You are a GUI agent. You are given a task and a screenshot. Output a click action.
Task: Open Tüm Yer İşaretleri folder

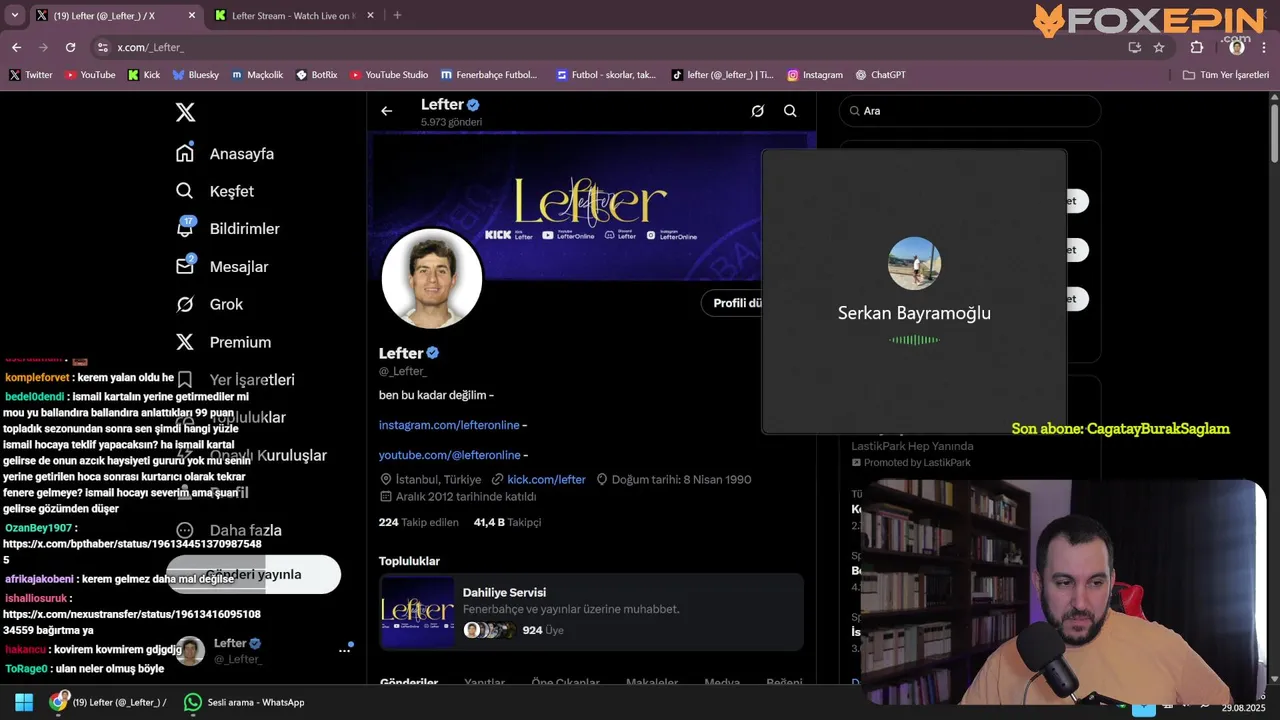(x=1226, y=75)
